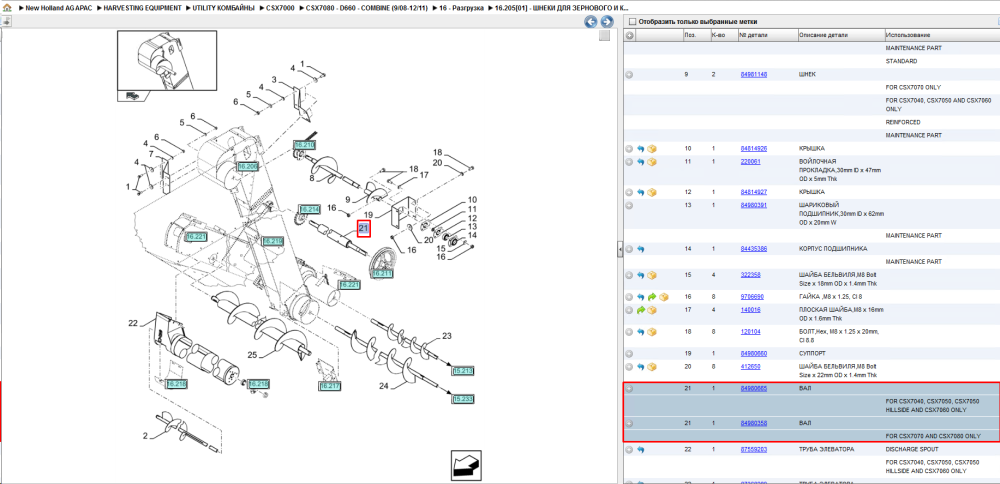
Task: Add shaft 84980358 via circle icon
Action: (629, 423)
